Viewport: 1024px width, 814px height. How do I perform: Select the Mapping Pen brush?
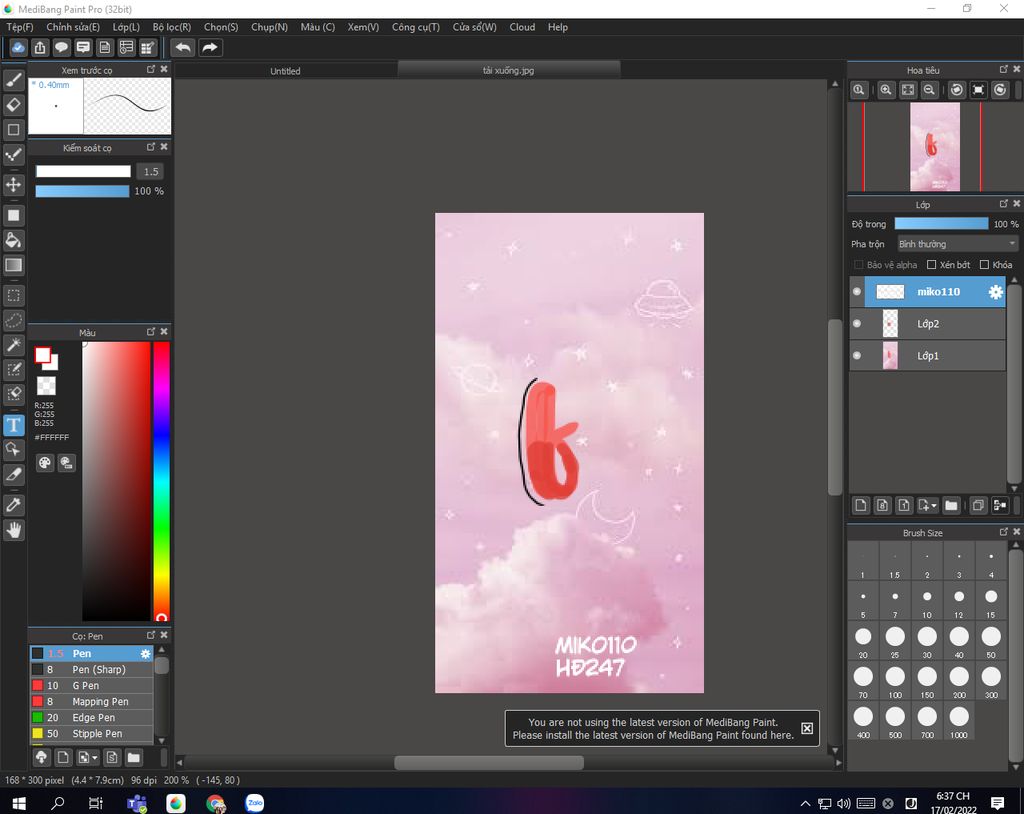[91, 702]
